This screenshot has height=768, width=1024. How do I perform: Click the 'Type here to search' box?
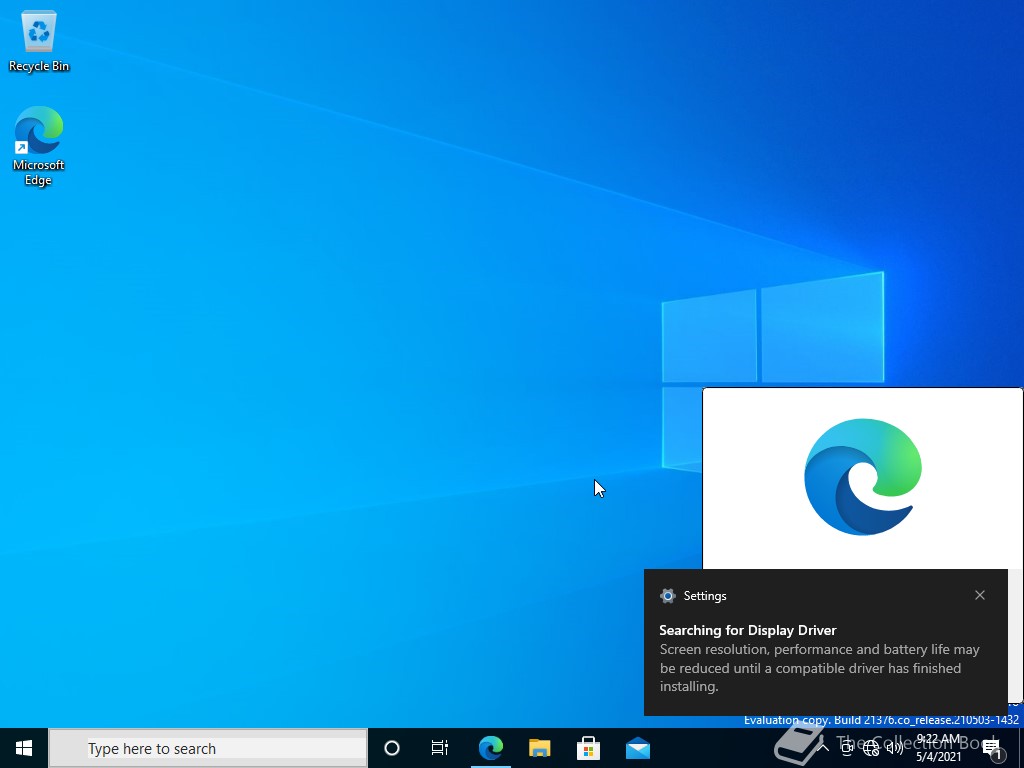point(208,748)
